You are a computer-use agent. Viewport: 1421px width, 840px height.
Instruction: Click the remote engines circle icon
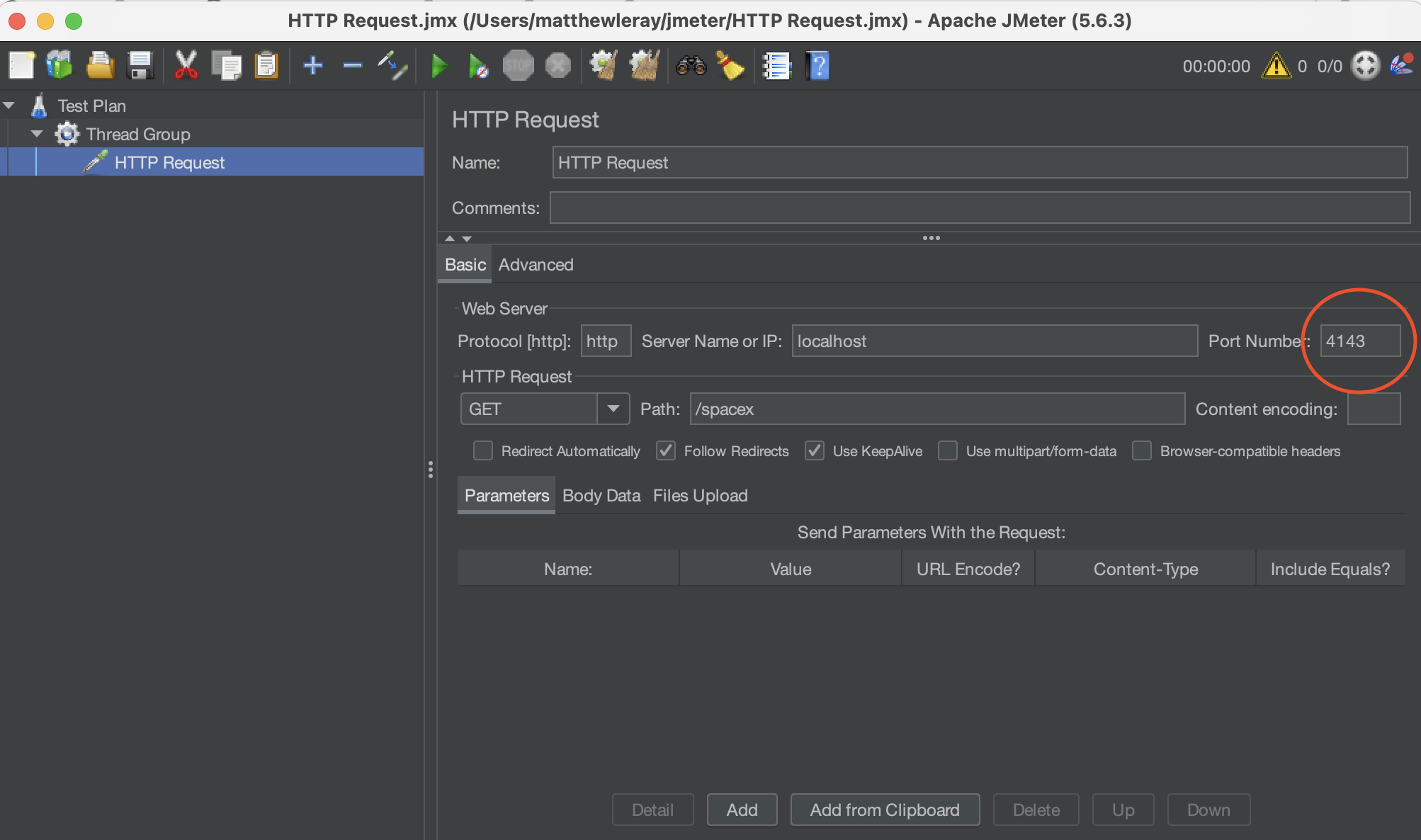(1365, 66)
